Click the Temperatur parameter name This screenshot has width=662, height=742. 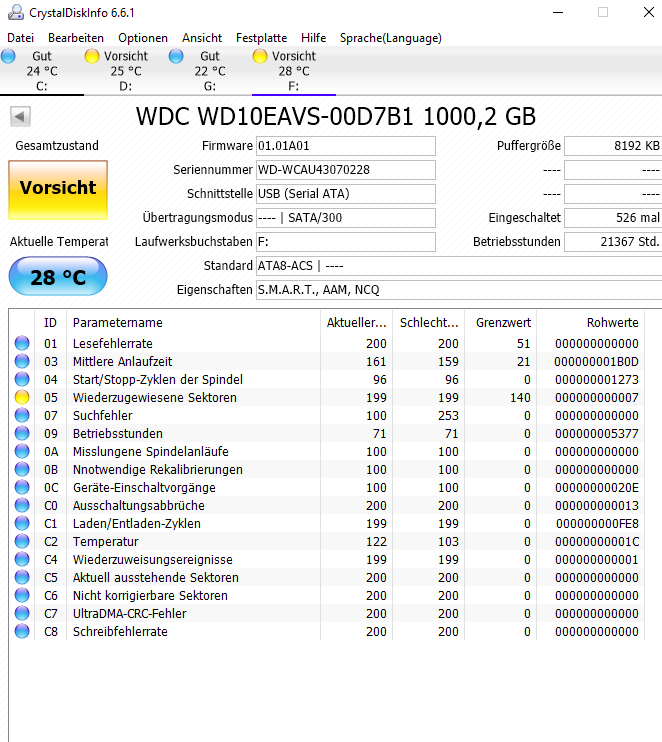click(106, 541)
